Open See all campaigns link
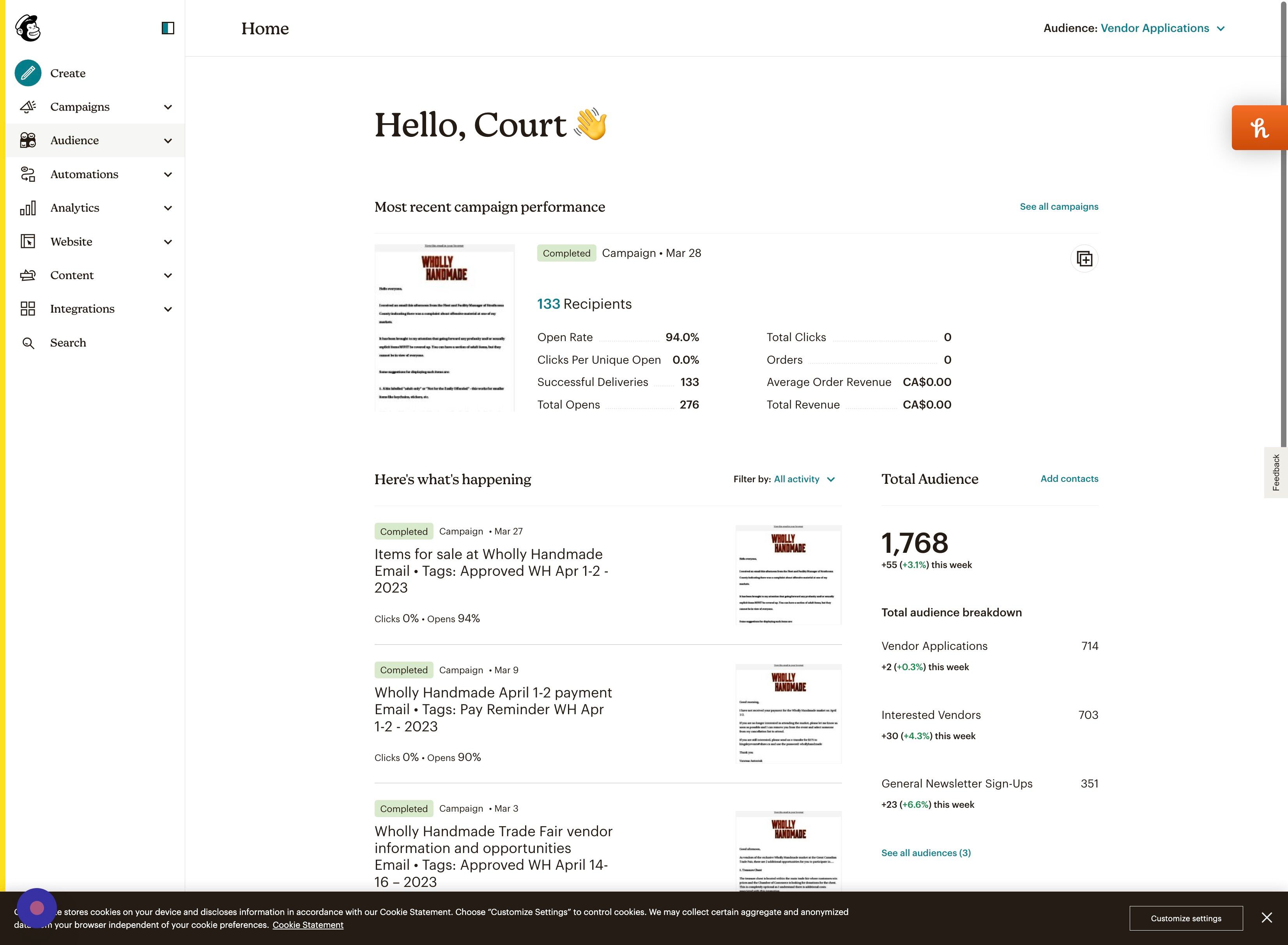1288x945 pixels. (x=1059, y=207)
